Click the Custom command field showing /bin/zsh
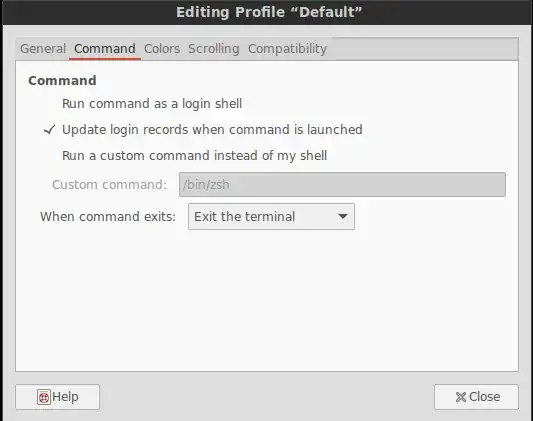Screen dimensions: 533x421 (342, 185)
